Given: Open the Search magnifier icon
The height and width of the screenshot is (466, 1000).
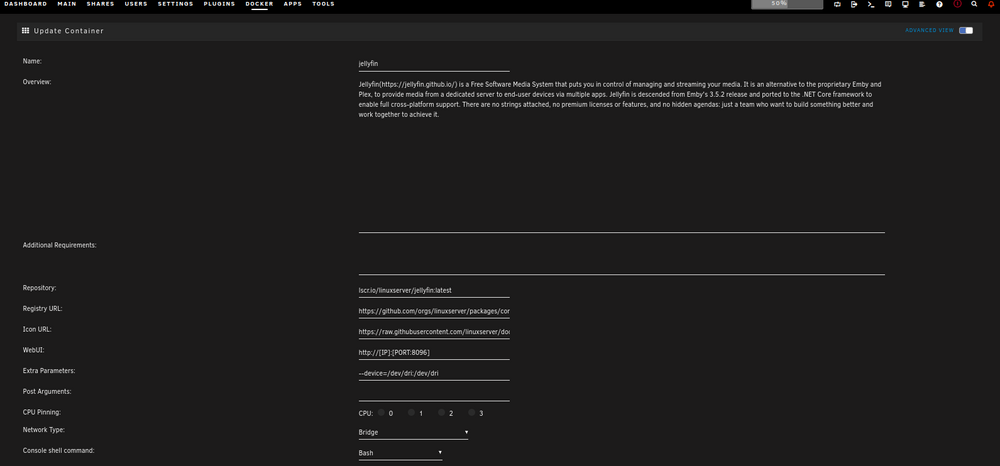Looking at the screenshot, I should tap(974, 4).
